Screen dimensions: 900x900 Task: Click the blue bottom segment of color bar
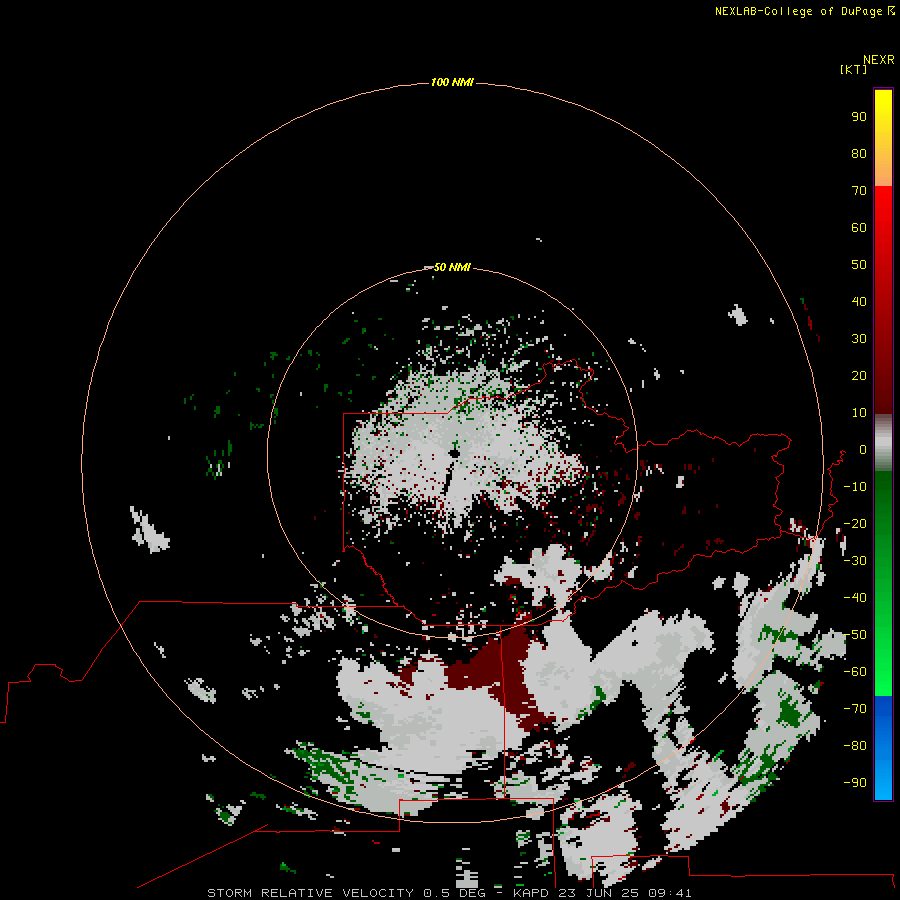point(883,748)
